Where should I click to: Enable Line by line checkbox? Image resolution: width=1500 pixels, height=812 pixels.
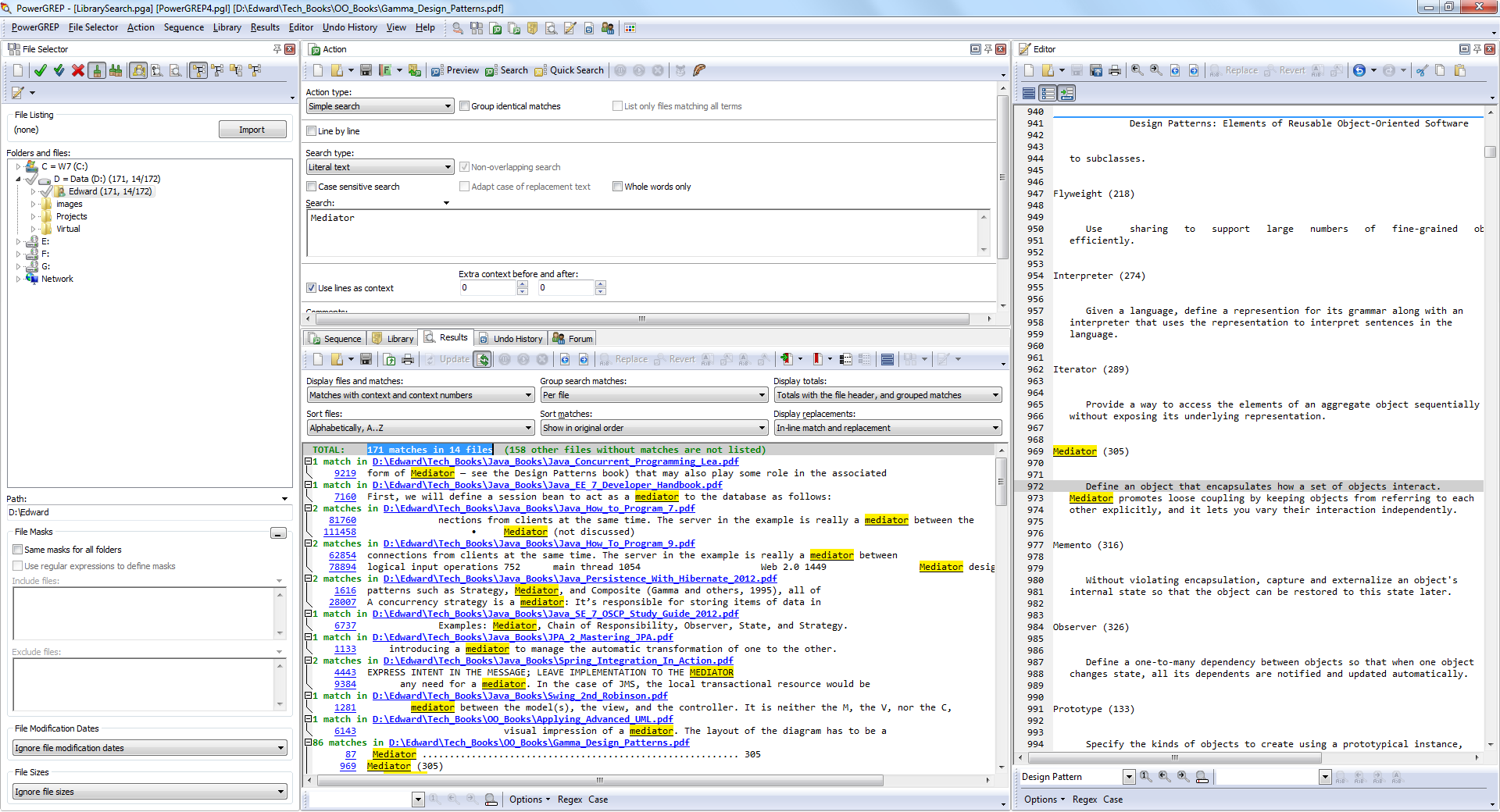tap(312, 131)
